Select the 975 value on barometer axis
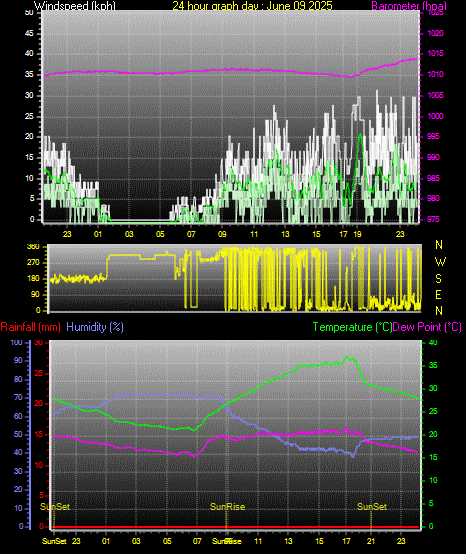 point(433,219)
